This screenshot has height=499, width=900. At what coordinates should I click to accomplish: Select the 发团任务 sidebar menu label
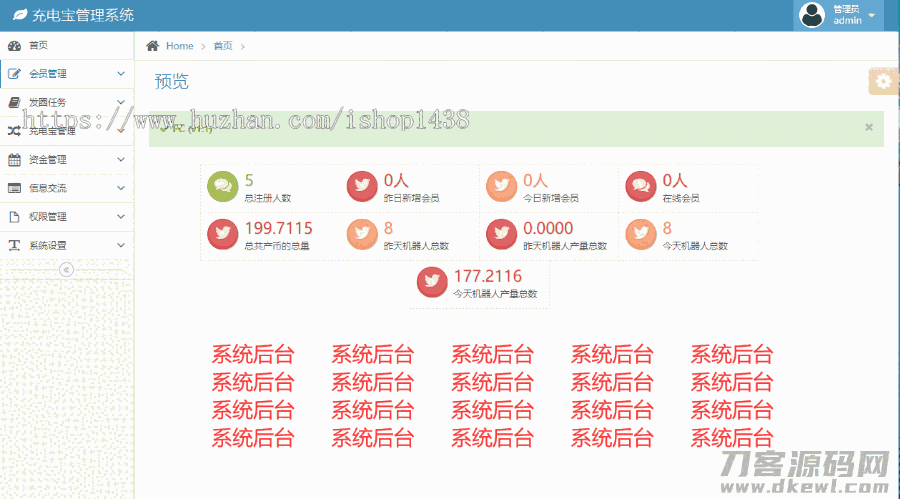(48, 103)
